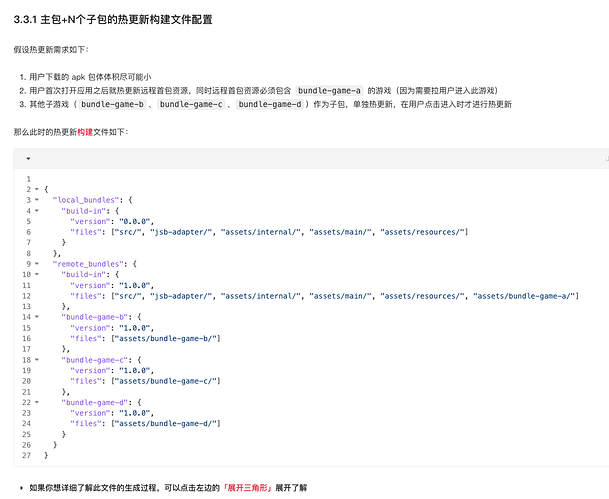Click line number 27 in gutter

coord(26,456)
